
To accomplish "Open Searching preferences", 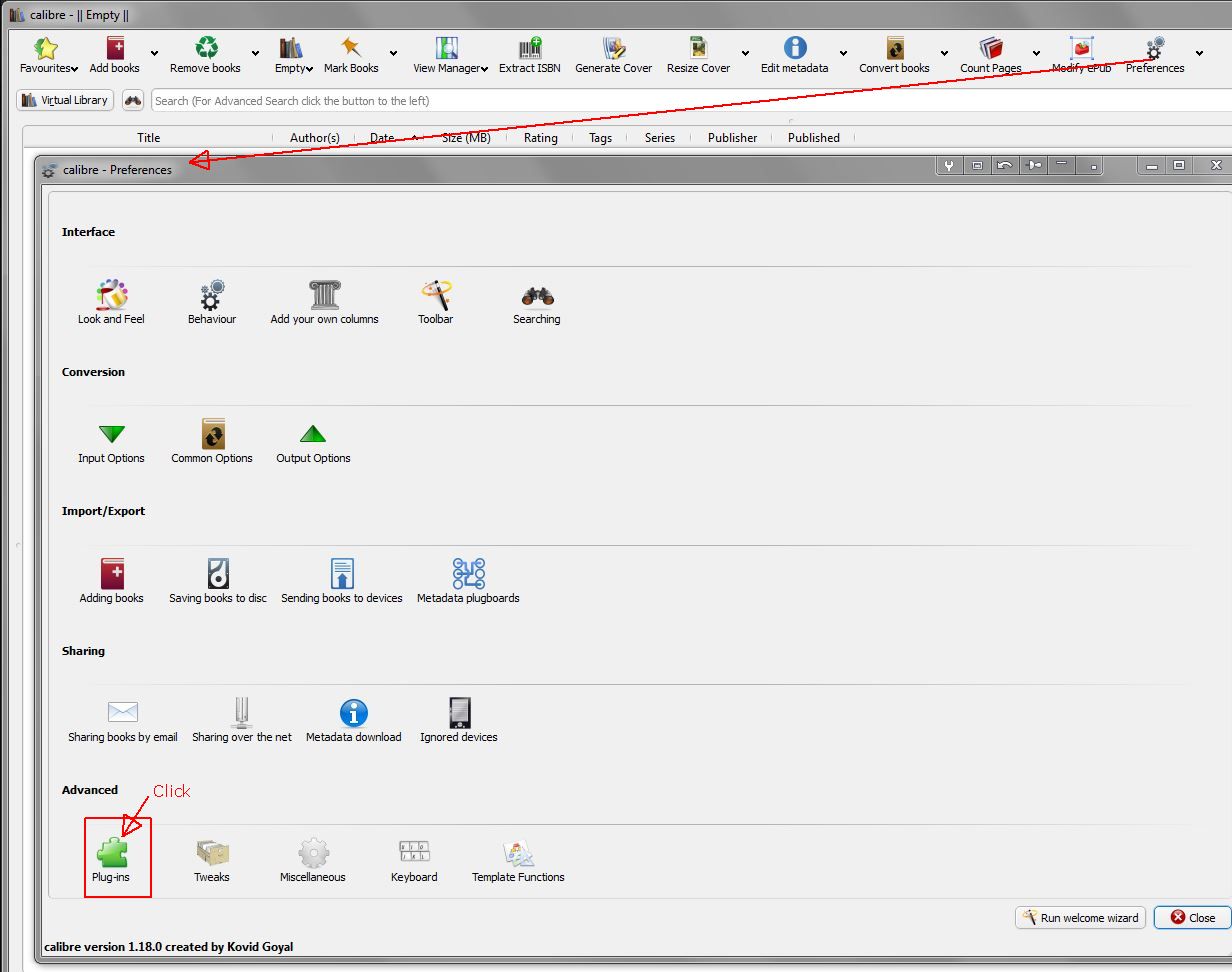I will [537, 302].
